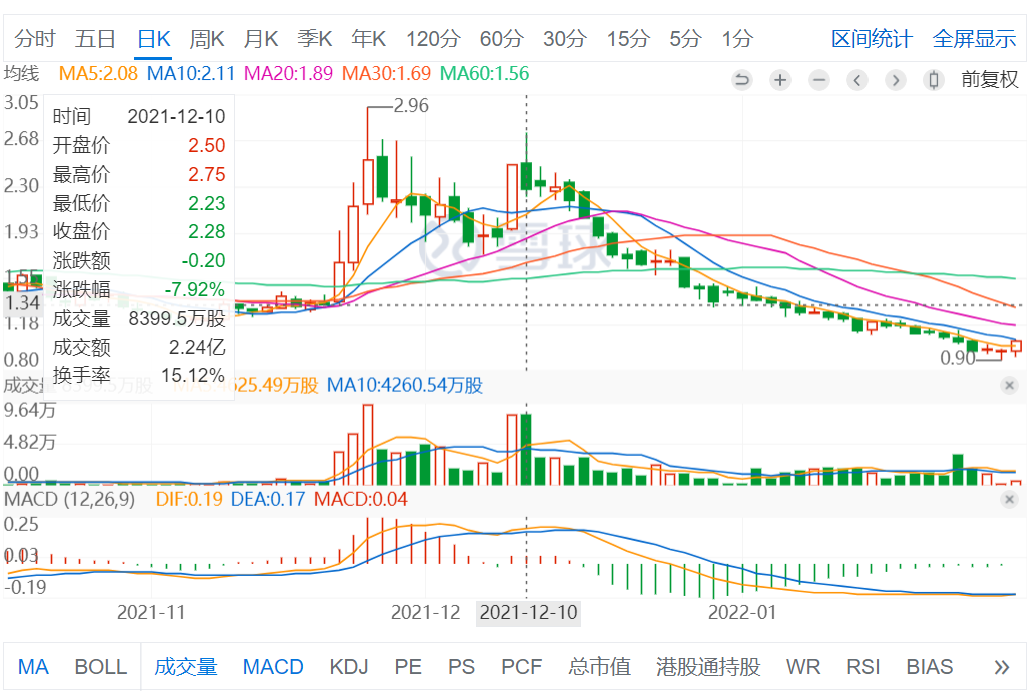
Task: Click 全屏显示 to show fullscreen
Action: click(974, 39)
